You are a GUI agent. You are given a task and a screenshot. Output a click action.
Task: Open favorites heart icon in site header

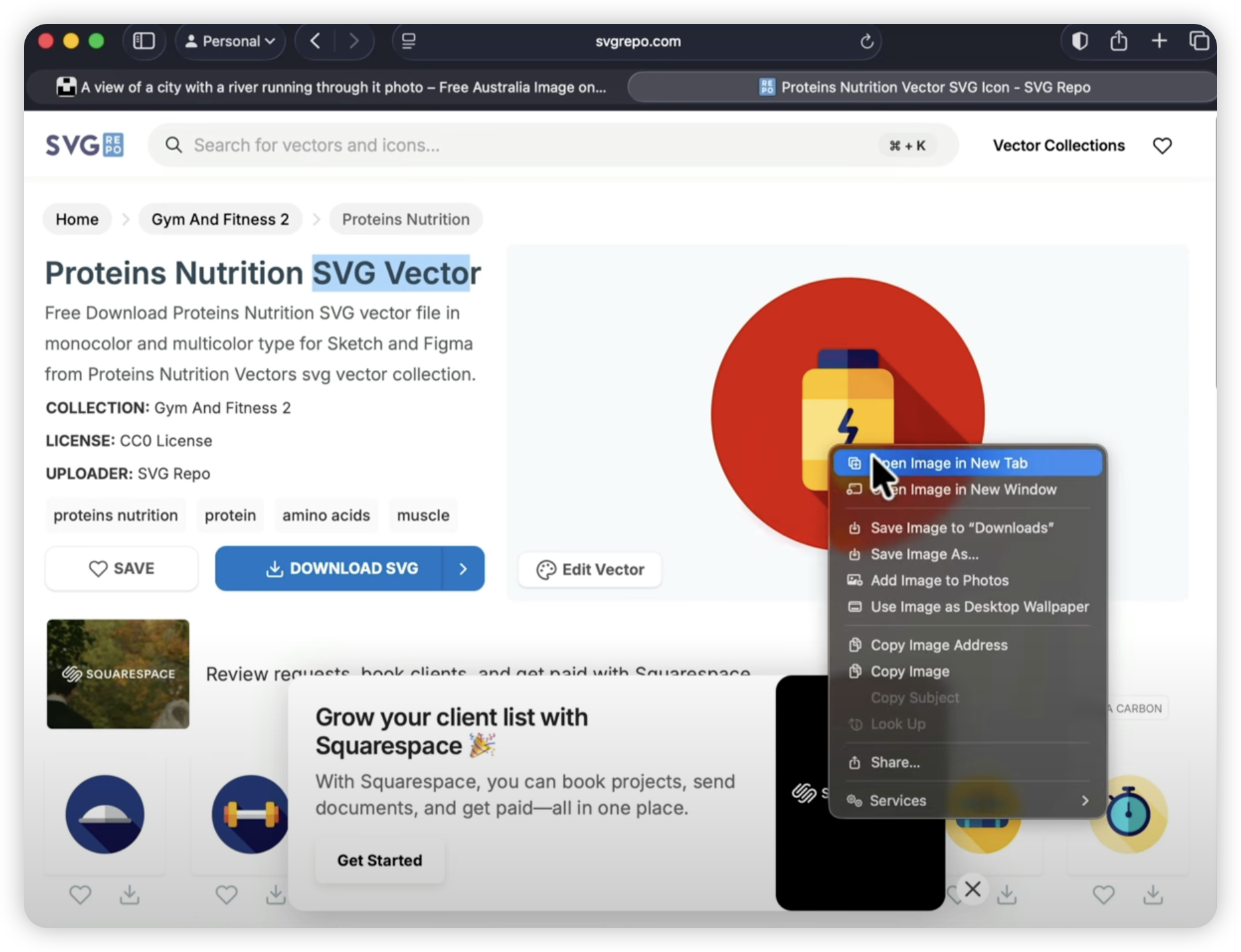click(x=1162, y=145)
